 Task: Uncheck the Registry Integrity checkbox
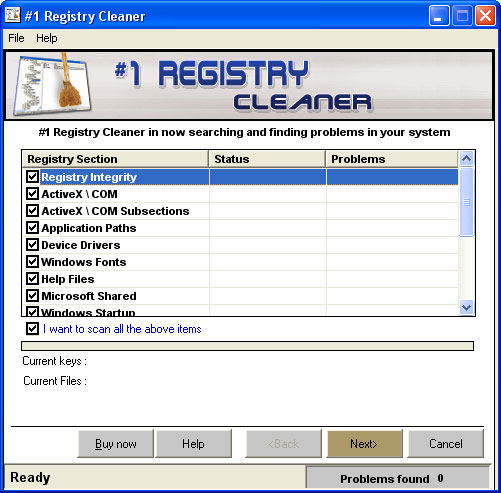click(x=32, y=176)
